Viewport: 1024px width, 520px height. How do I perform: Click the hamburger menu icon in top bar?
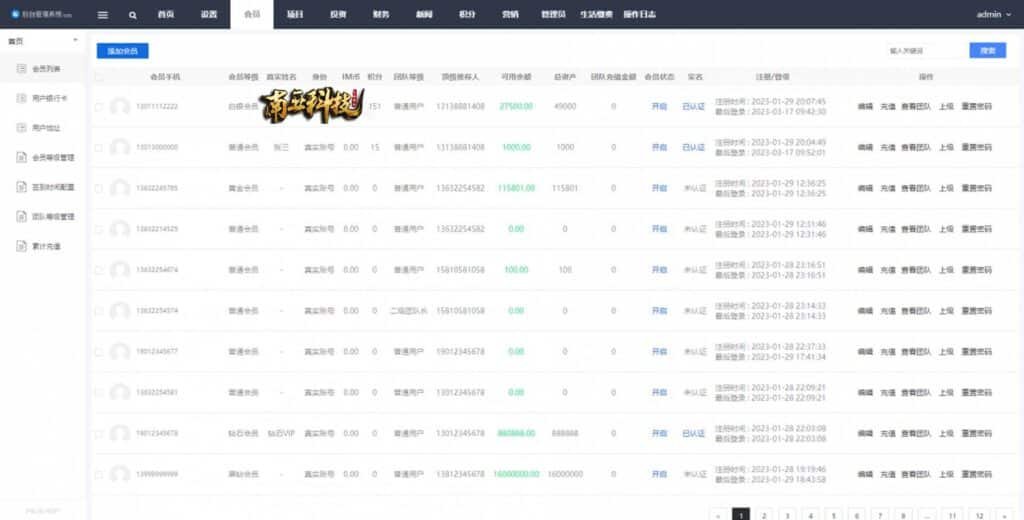[103, 15]
